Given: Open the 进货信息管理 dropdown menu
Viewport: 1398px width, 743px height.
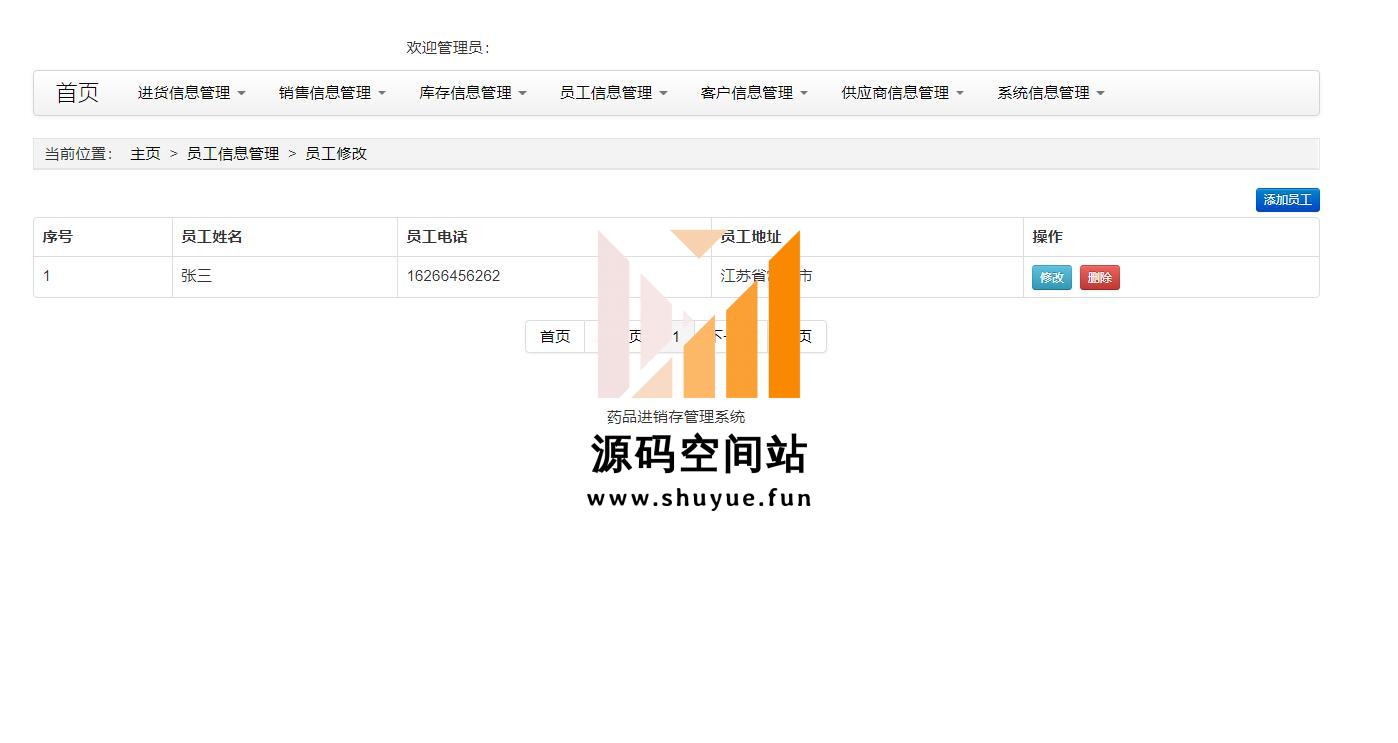Looking at the screenshot, I should [x=191, y=93].
